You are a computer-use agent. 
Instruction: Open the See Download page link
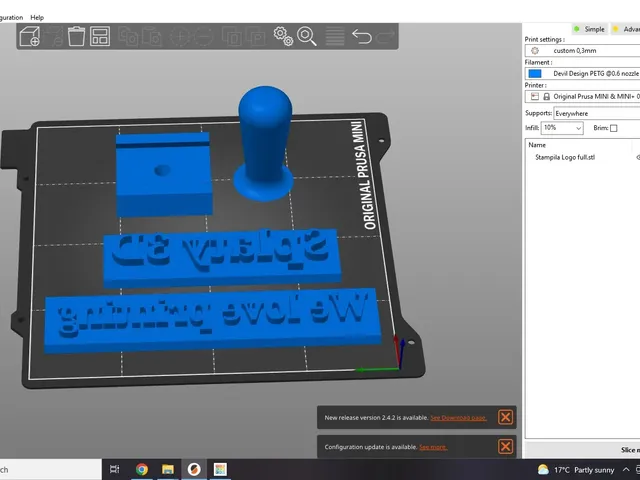[458, 418]
